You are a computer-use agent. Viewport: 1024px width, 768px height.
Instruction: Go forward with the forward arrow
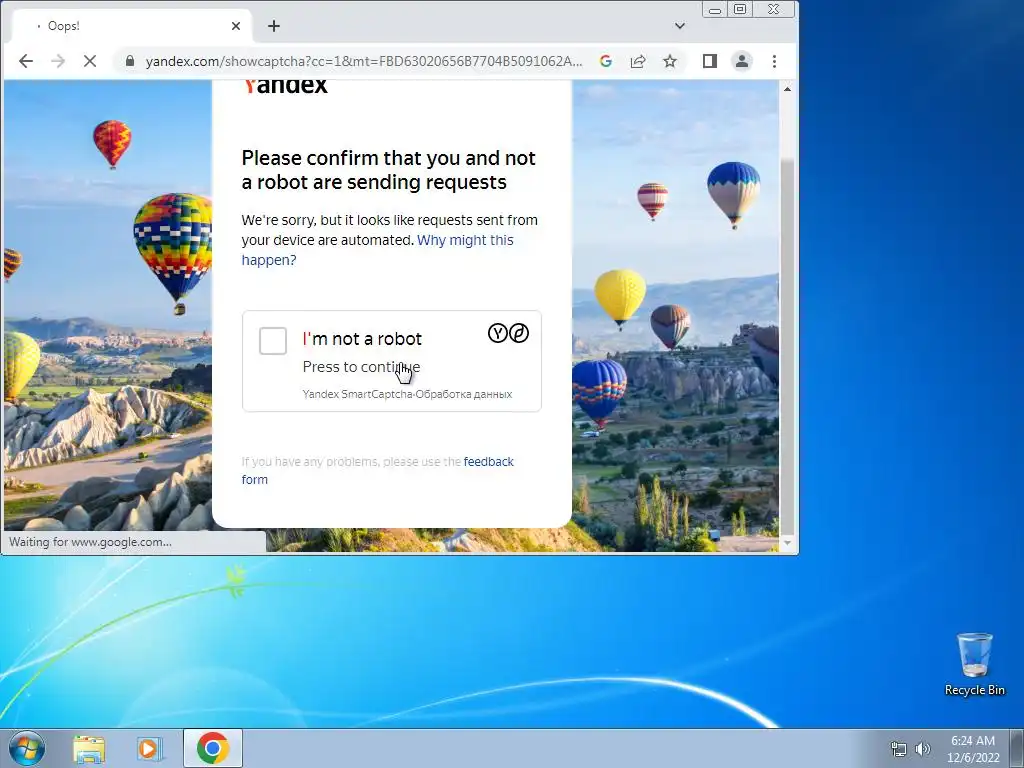pyautogui.click(x=57, y=61)
